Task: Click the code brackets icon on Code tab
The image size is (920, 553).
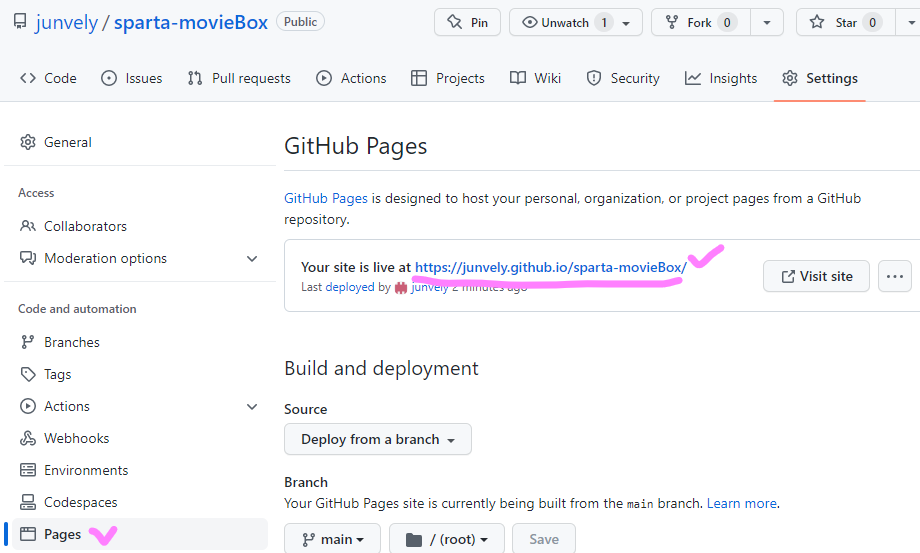Action: pos(28,78)
